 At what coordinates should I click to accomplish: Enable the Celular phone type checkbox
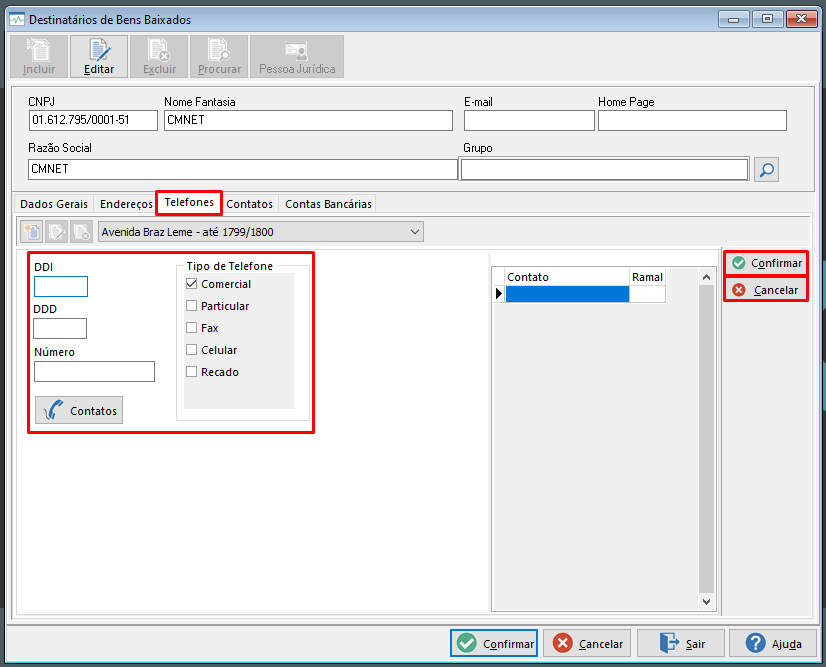tap(192, 350)
